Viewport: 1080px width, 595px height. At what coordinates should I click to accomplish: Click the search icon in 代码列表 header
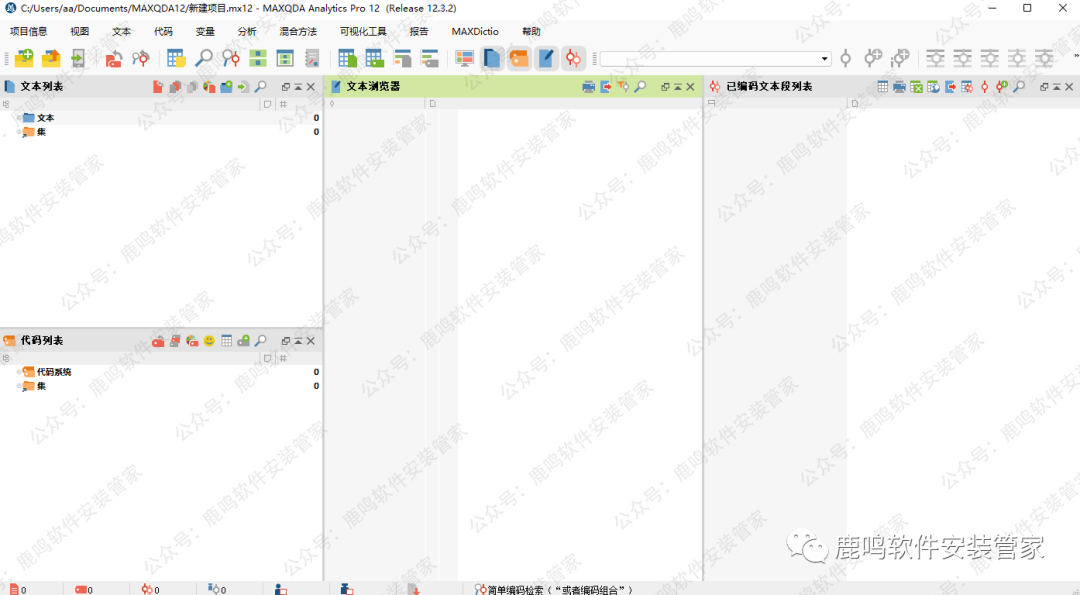(x=260, y=341)
